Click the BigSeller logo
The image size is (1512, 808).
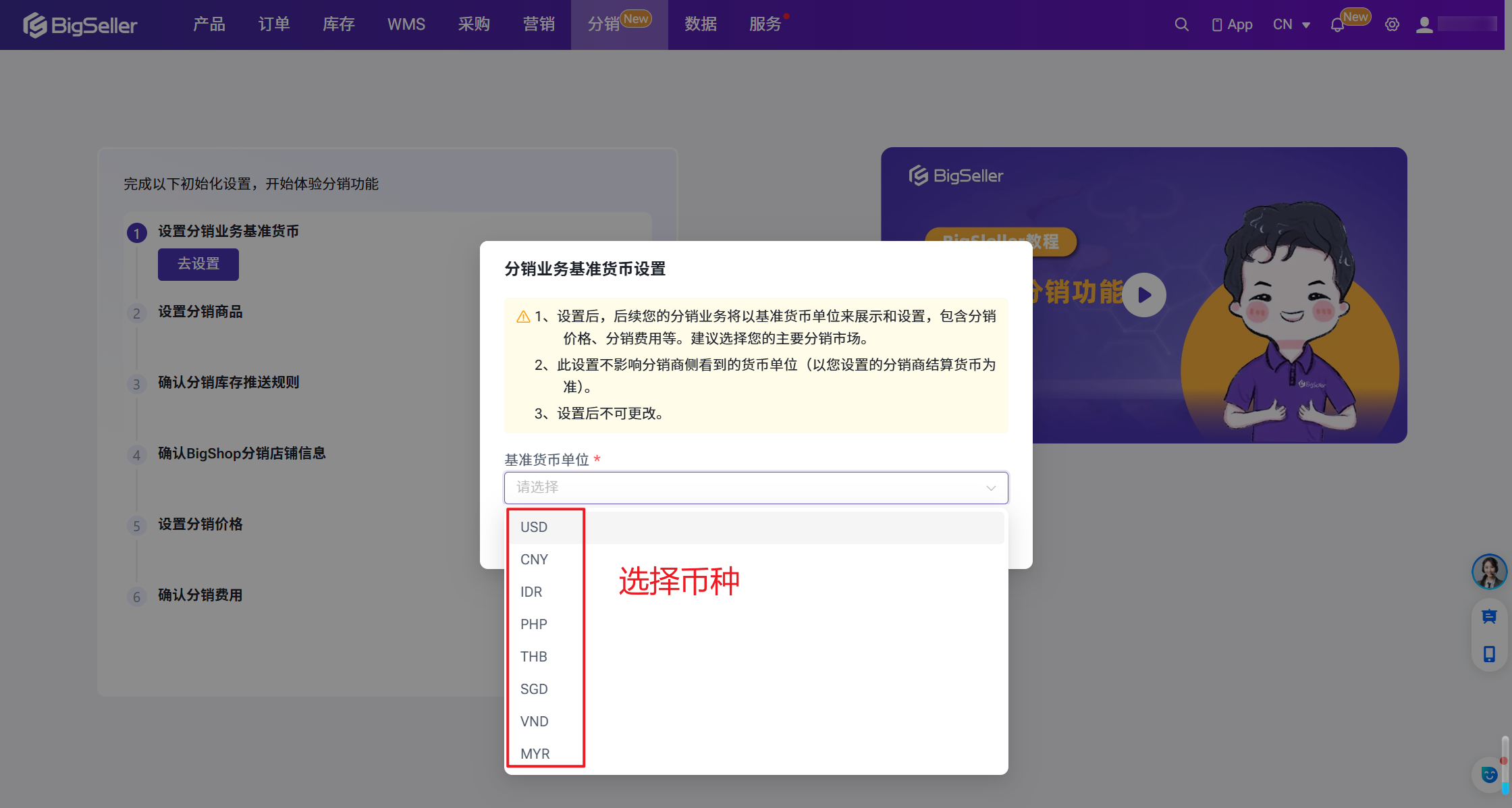80,25
